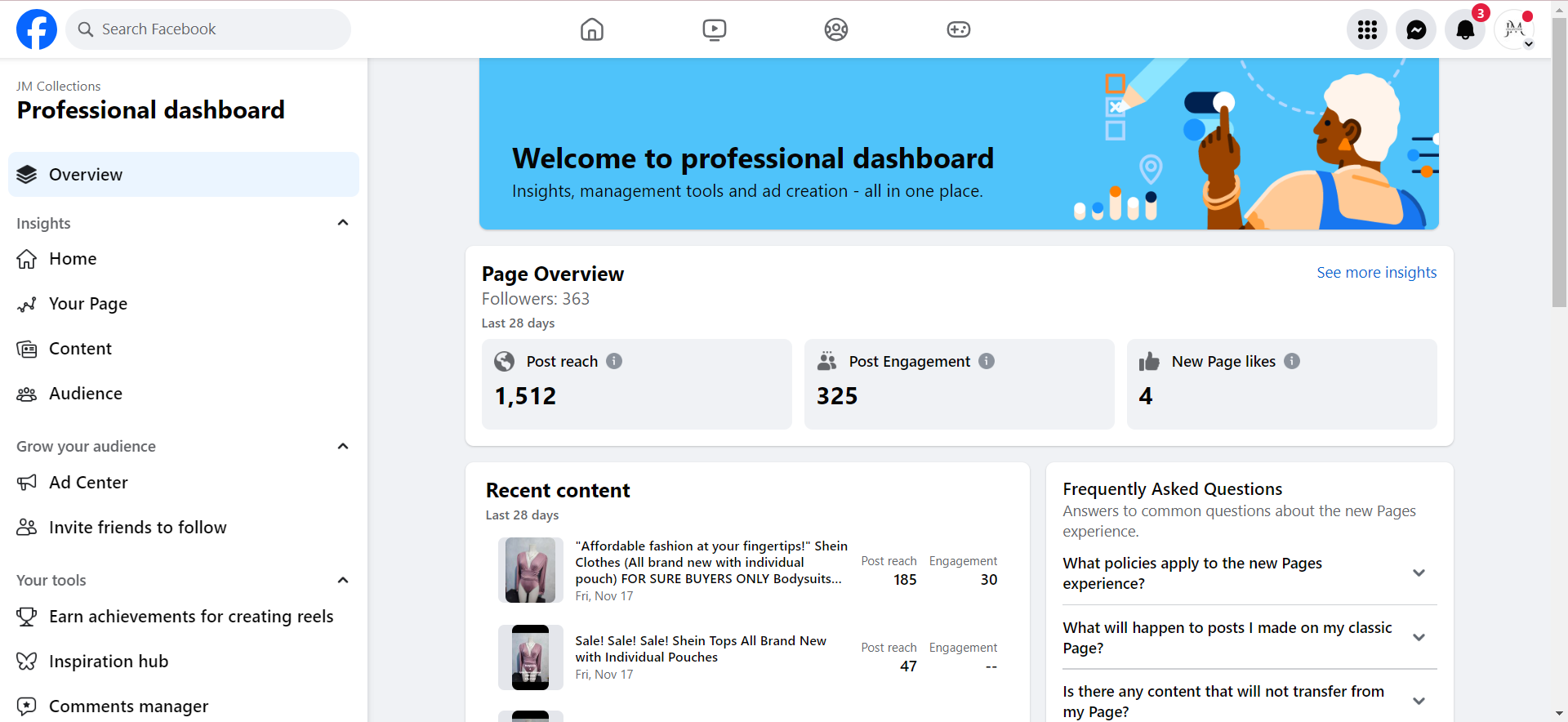Open the Video tab icon
Image resolution: width=1568 pixels, height=722 pixels.
tap(715, 29)
